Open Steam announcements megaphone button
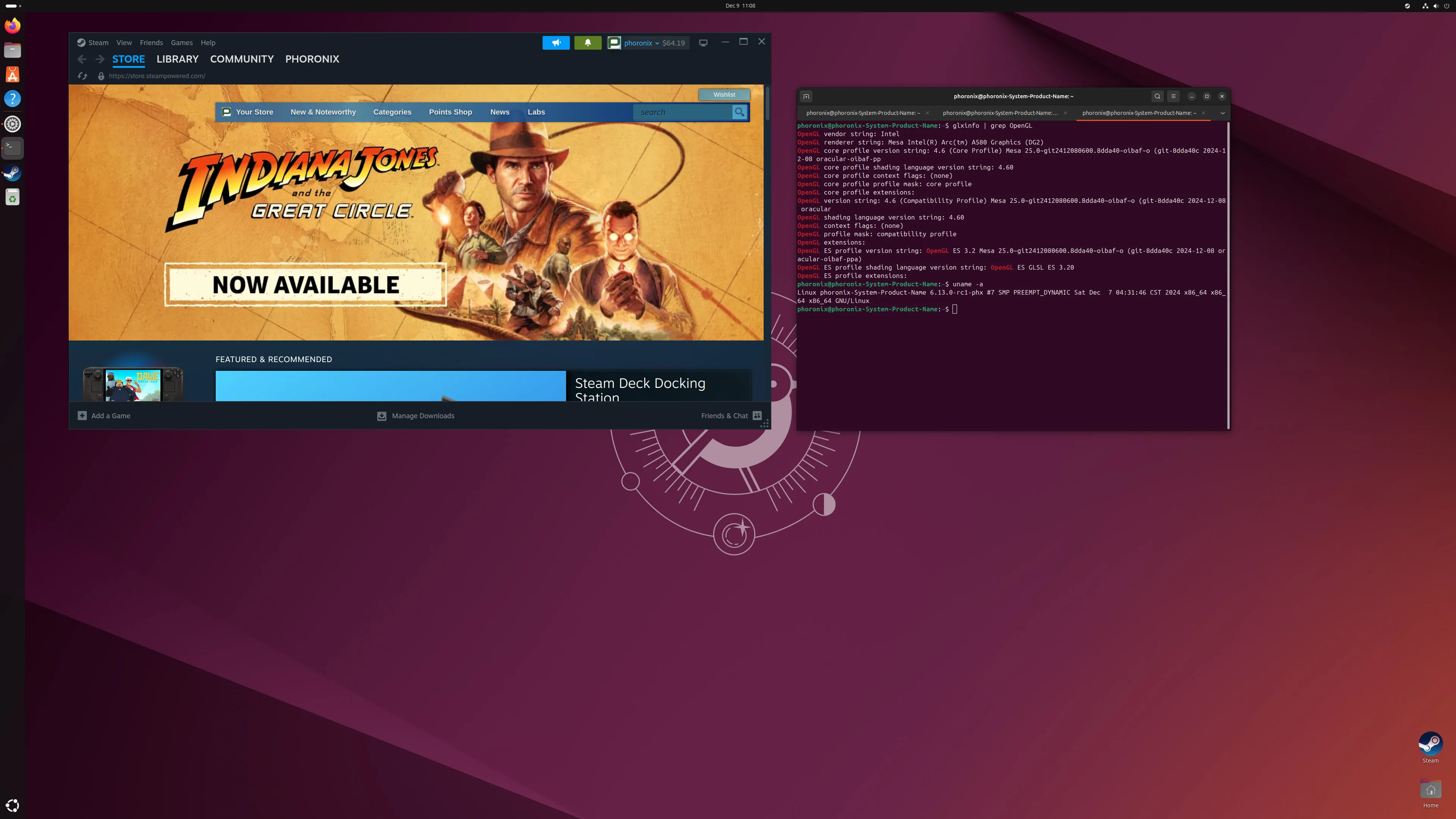The height and width of the screenshot is (819, 1456). 556,43
